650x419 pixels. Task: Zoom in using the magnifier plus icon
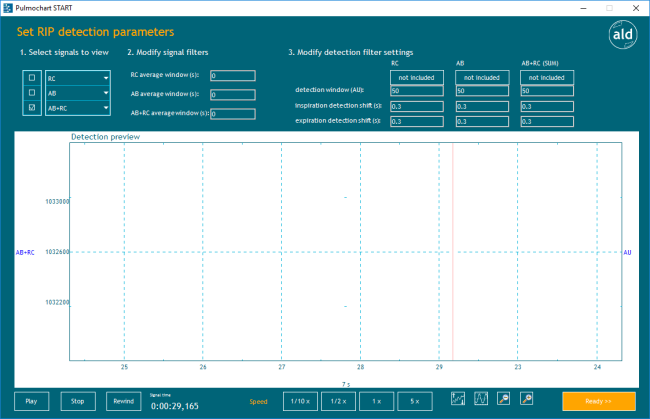tap(526, 398)
